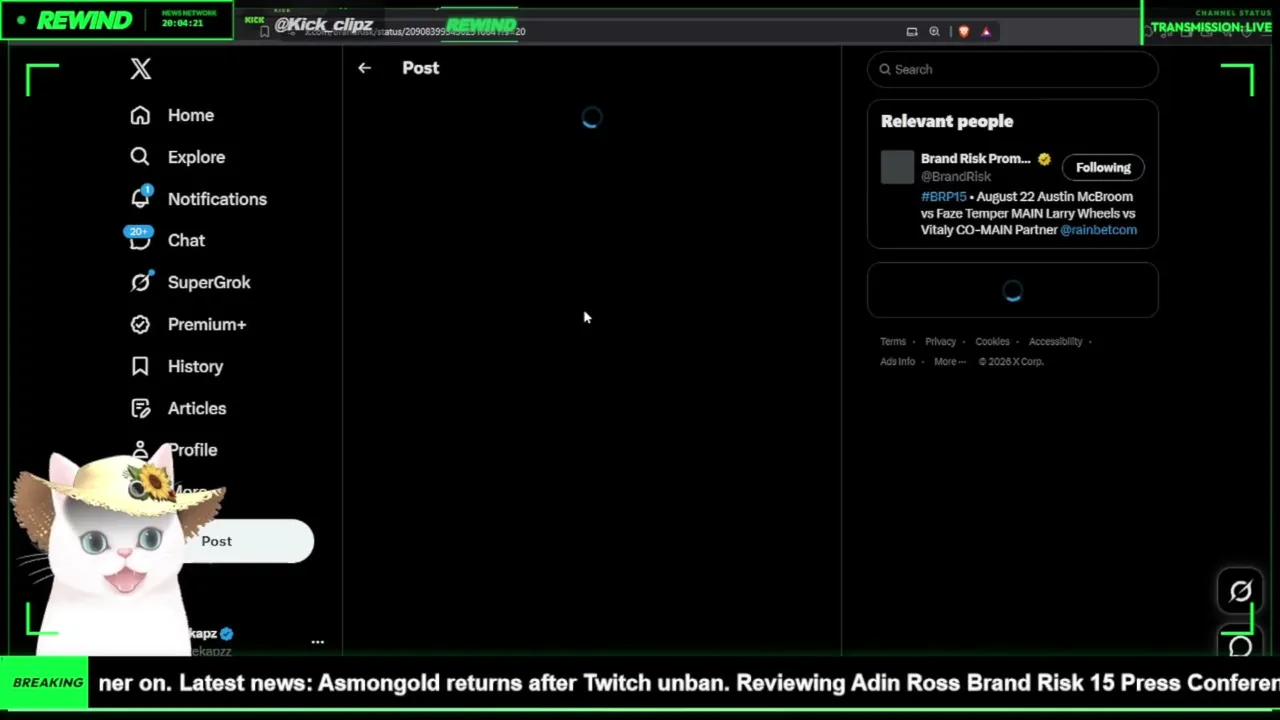Click the white Post button

[x=216, y=541]
